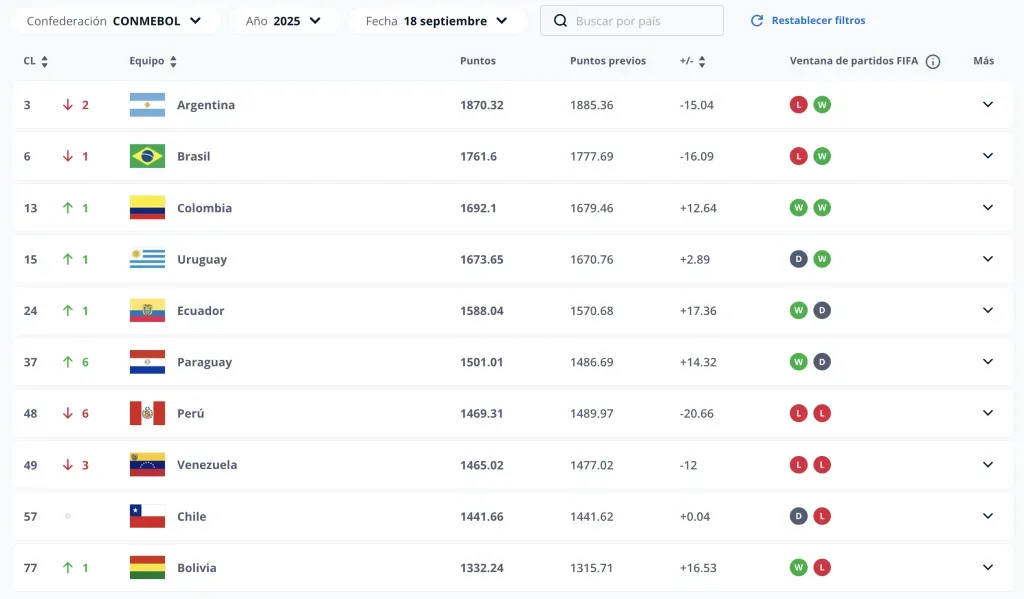
Task: Sort by the +/- column arrows
Action: point(702,62)
